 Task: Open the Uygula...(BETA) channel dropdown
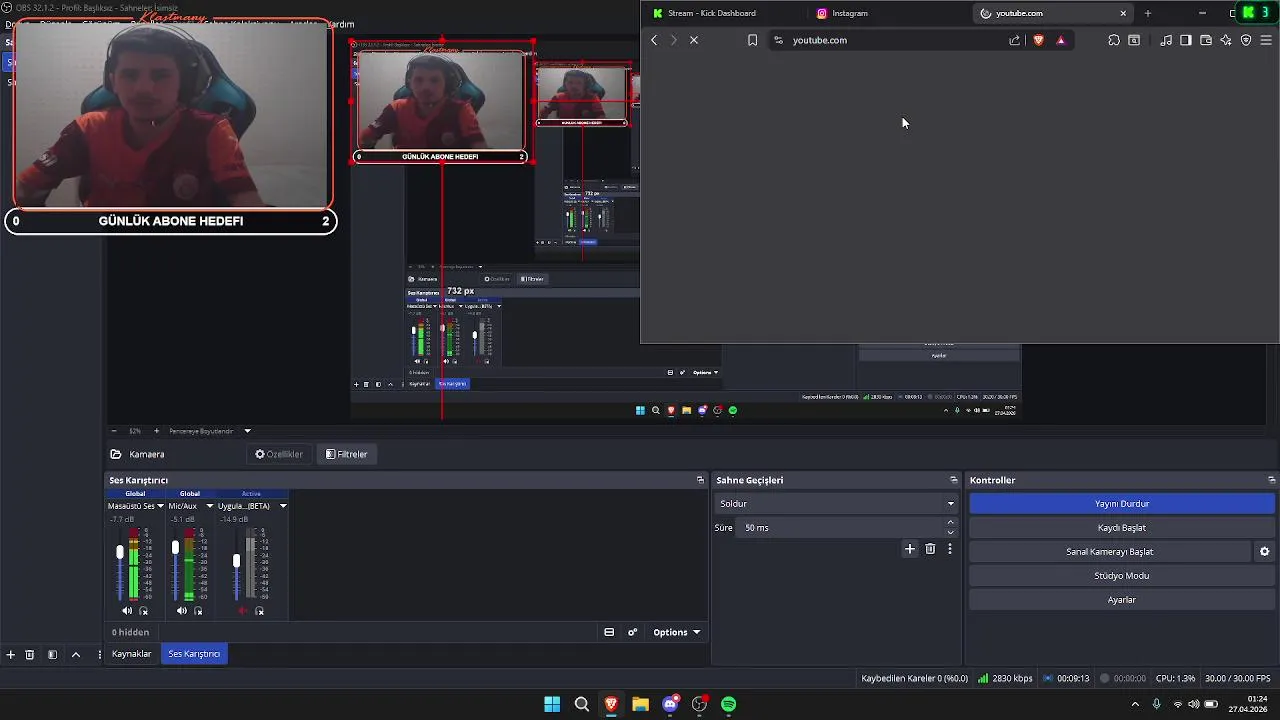coord(283,506)
